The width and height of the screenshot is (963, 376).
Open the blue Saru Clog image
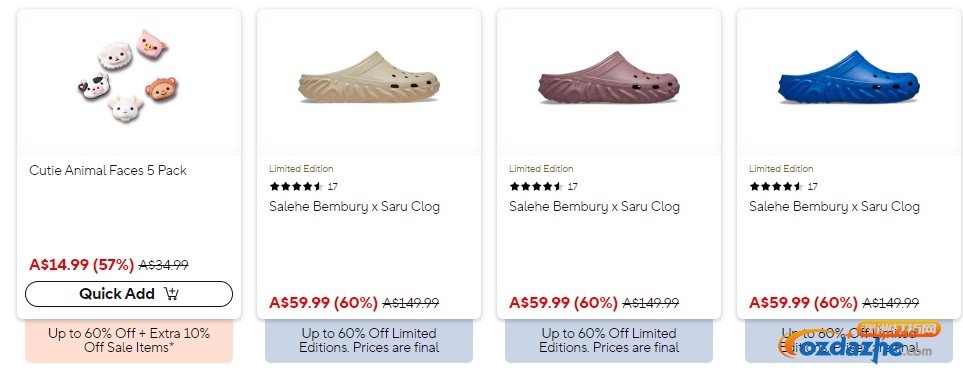pyautogui.click(x=849, y=77)
